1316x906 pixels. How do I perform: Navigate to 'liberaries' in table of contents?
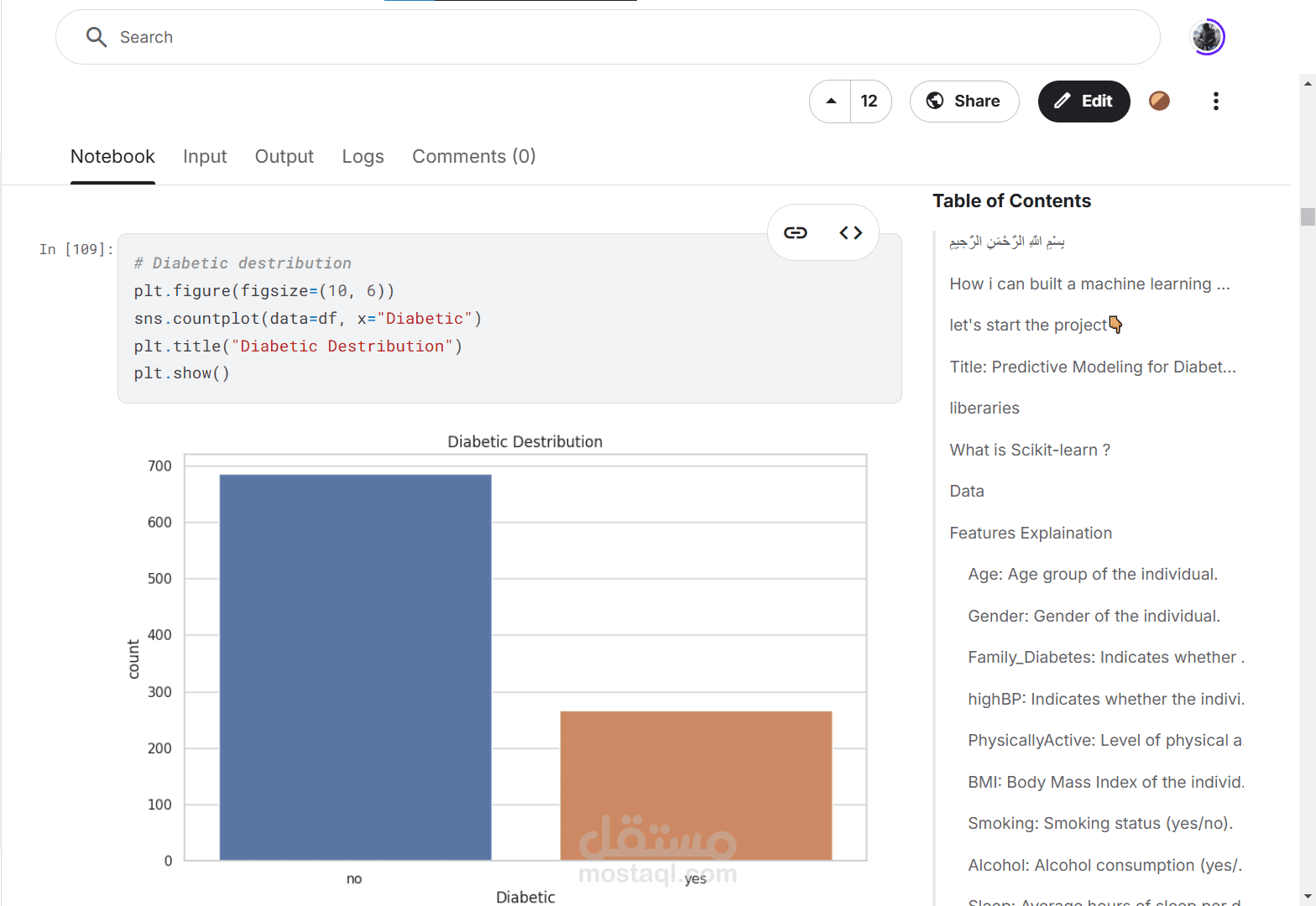pos(984,408)
